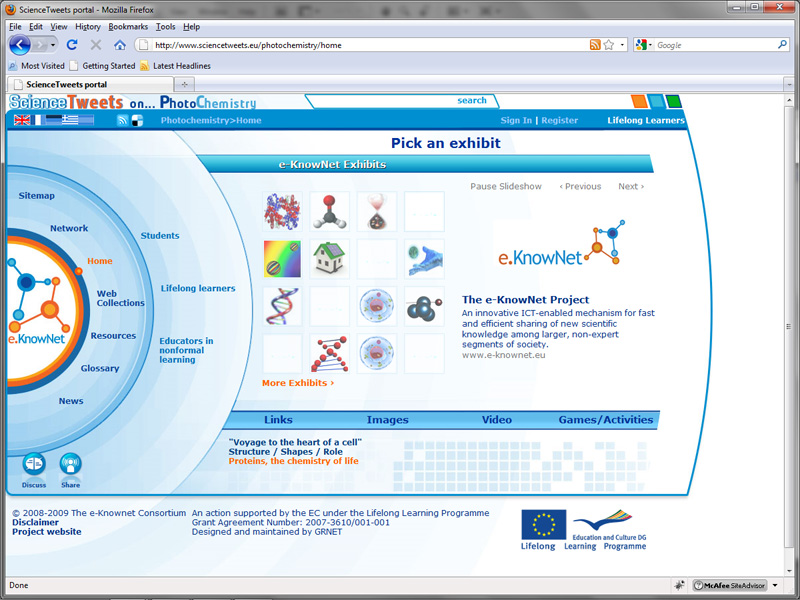The image size is (800, 600).
Task: Open the Disclaimer link
Action: (x=35, y=522)
